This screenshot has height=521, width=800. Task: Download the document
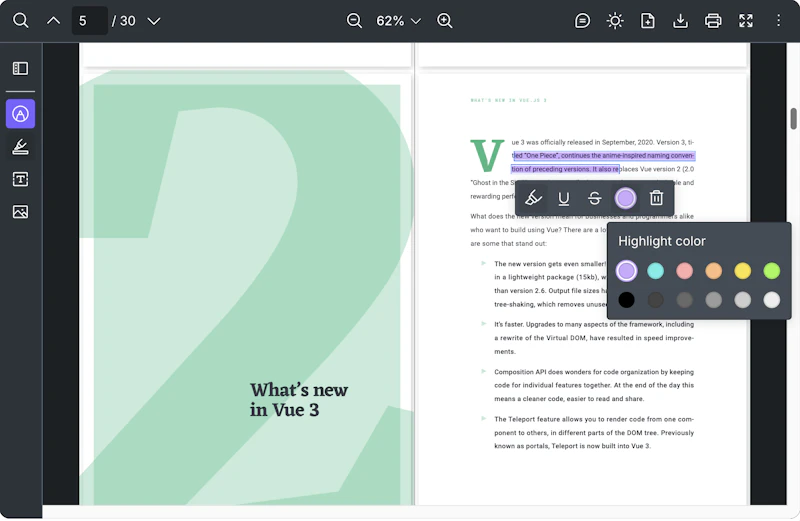click(x=680, y=21)
